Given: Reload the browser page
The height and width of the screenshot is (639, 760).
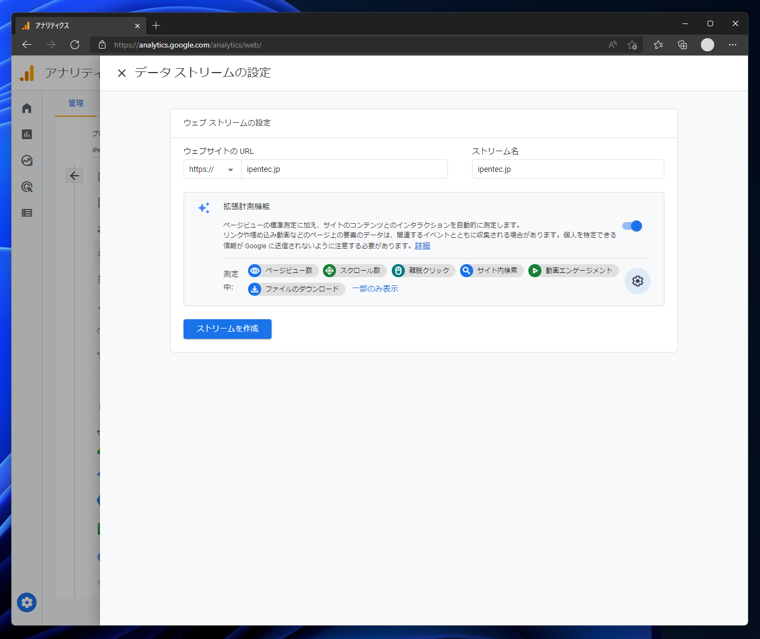Looking at the screenshot, I should coord(75,45).
